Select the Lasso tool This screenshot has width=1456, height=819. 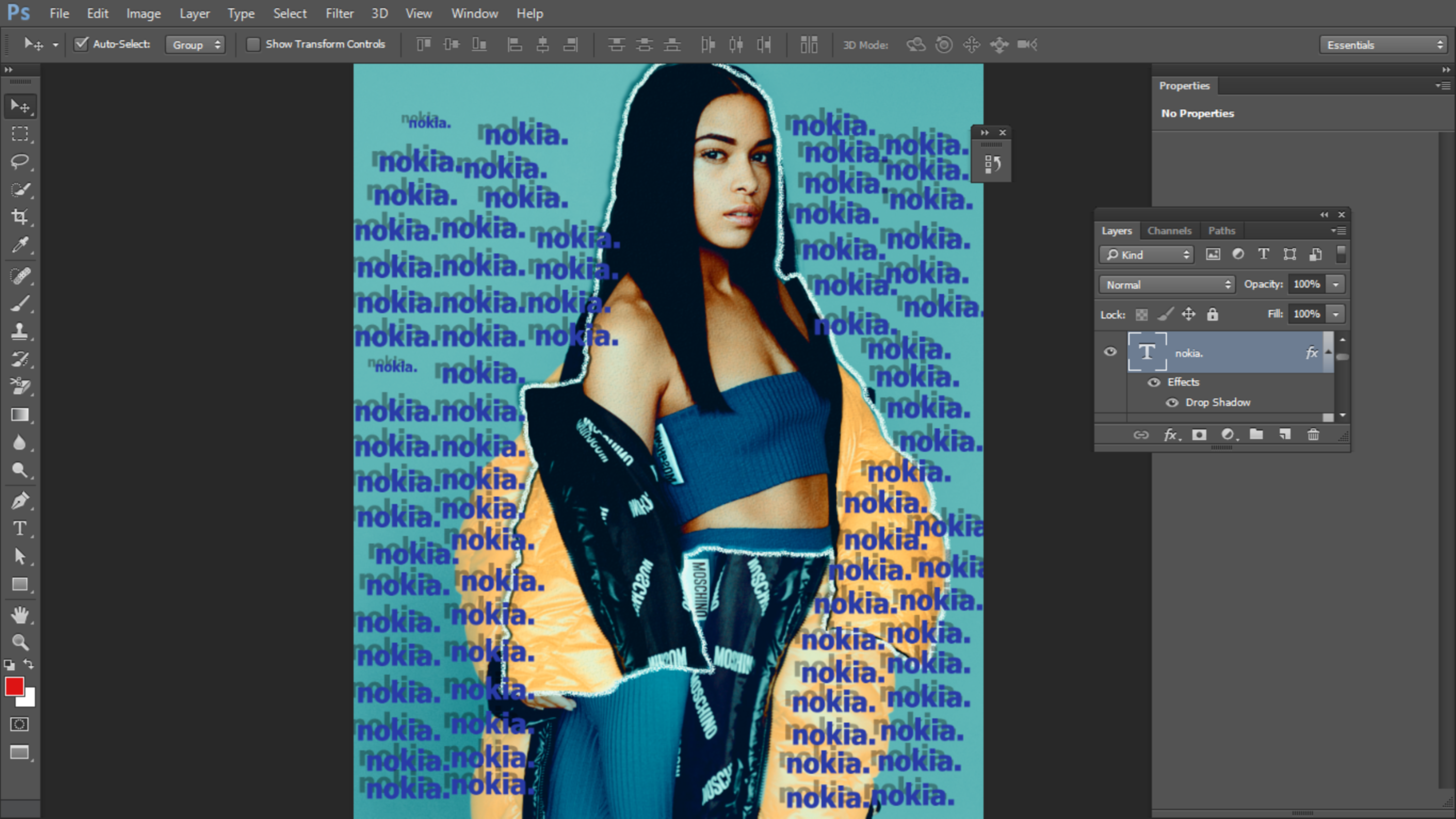click(x=20, y=162)
